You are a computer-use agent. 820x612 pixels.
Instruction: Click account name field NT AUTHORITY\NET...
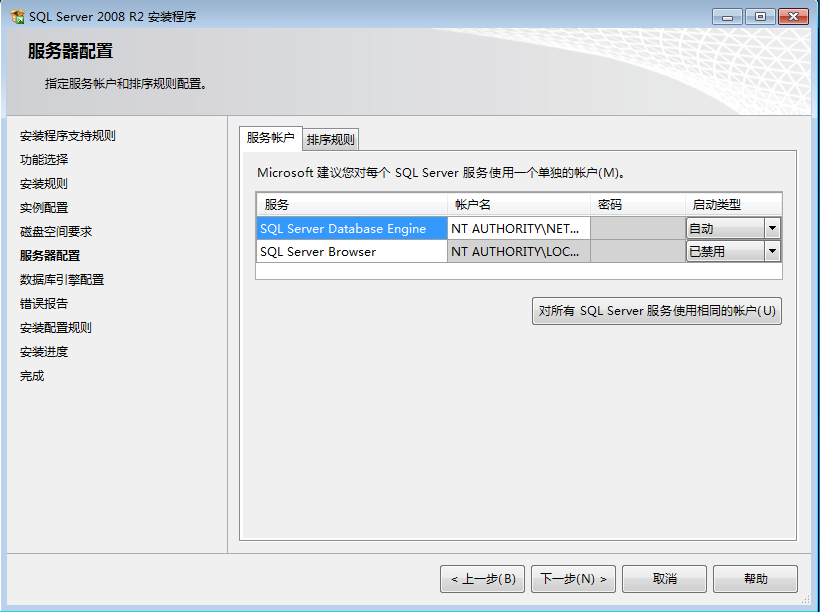tap(519, 229)
